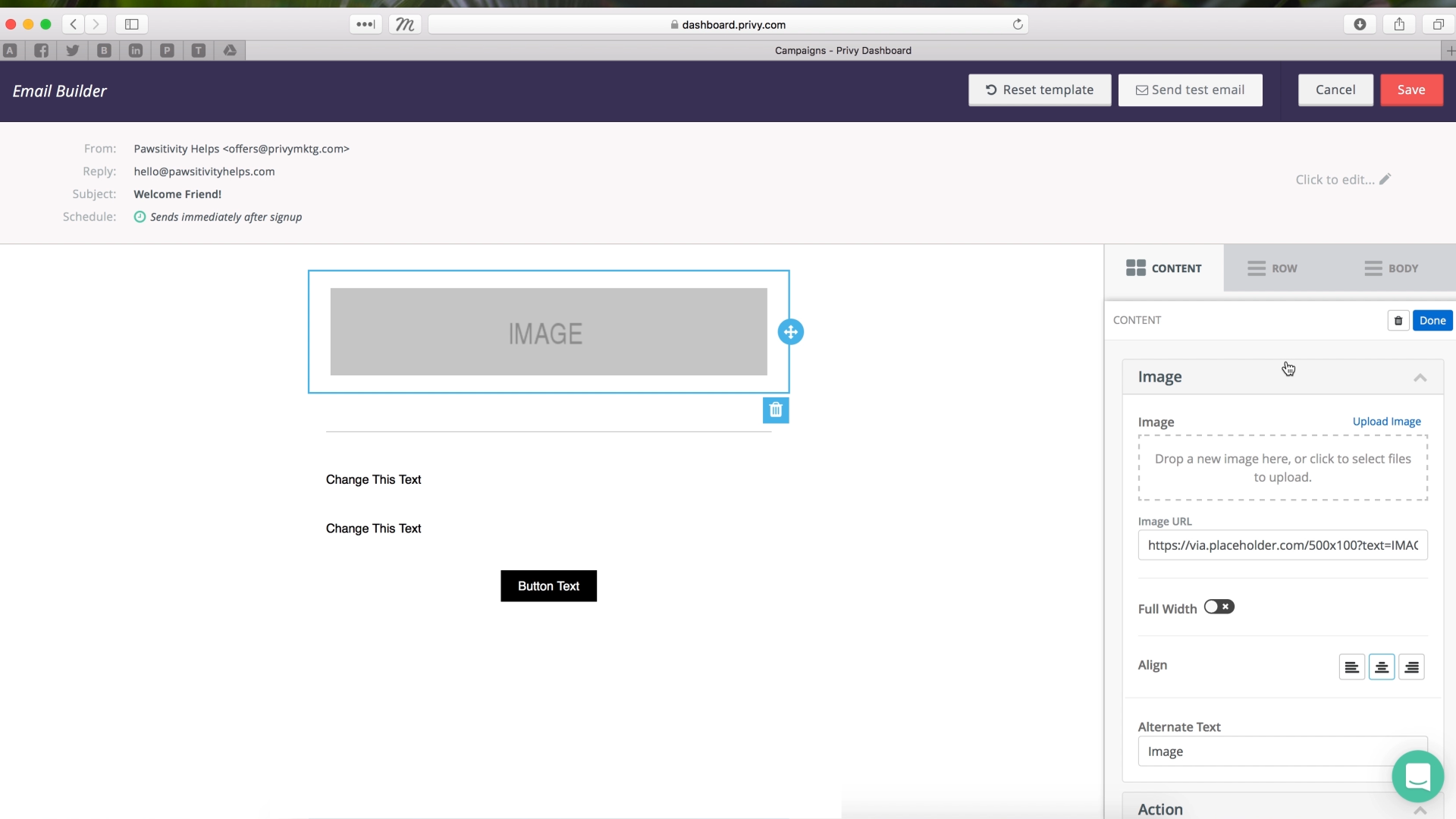
Task: Click the Safari share icon
Action: 1399,24
